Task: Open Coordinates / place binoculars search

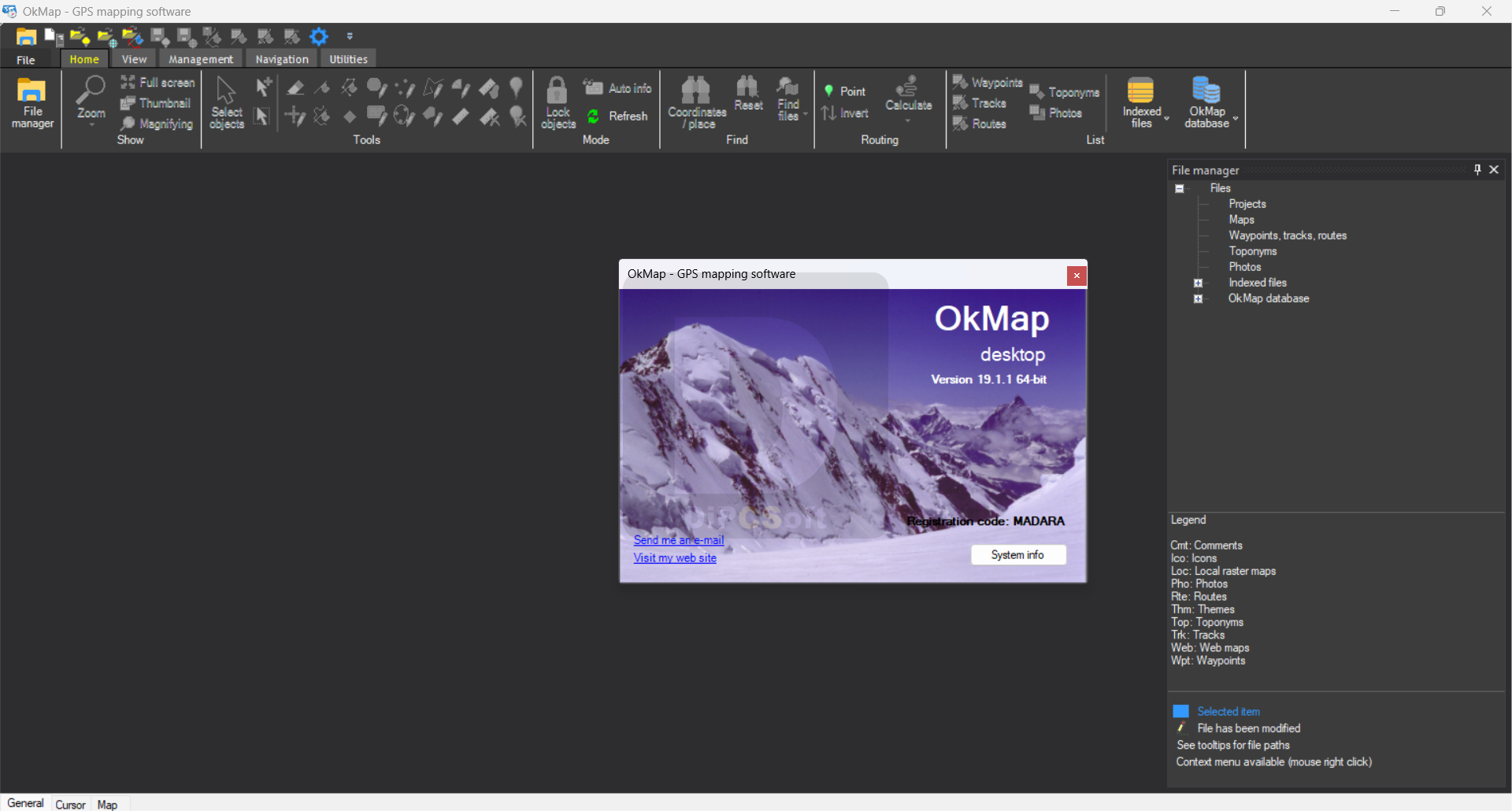Action: 697,103
